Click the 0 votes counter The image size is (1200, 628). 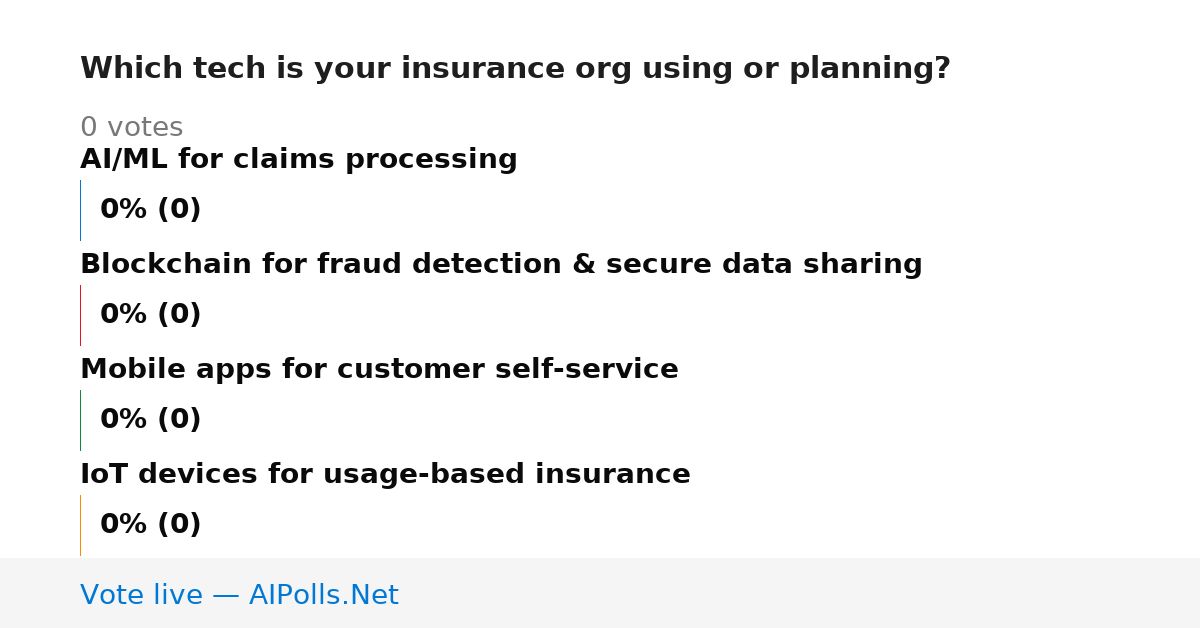point(131,128)
